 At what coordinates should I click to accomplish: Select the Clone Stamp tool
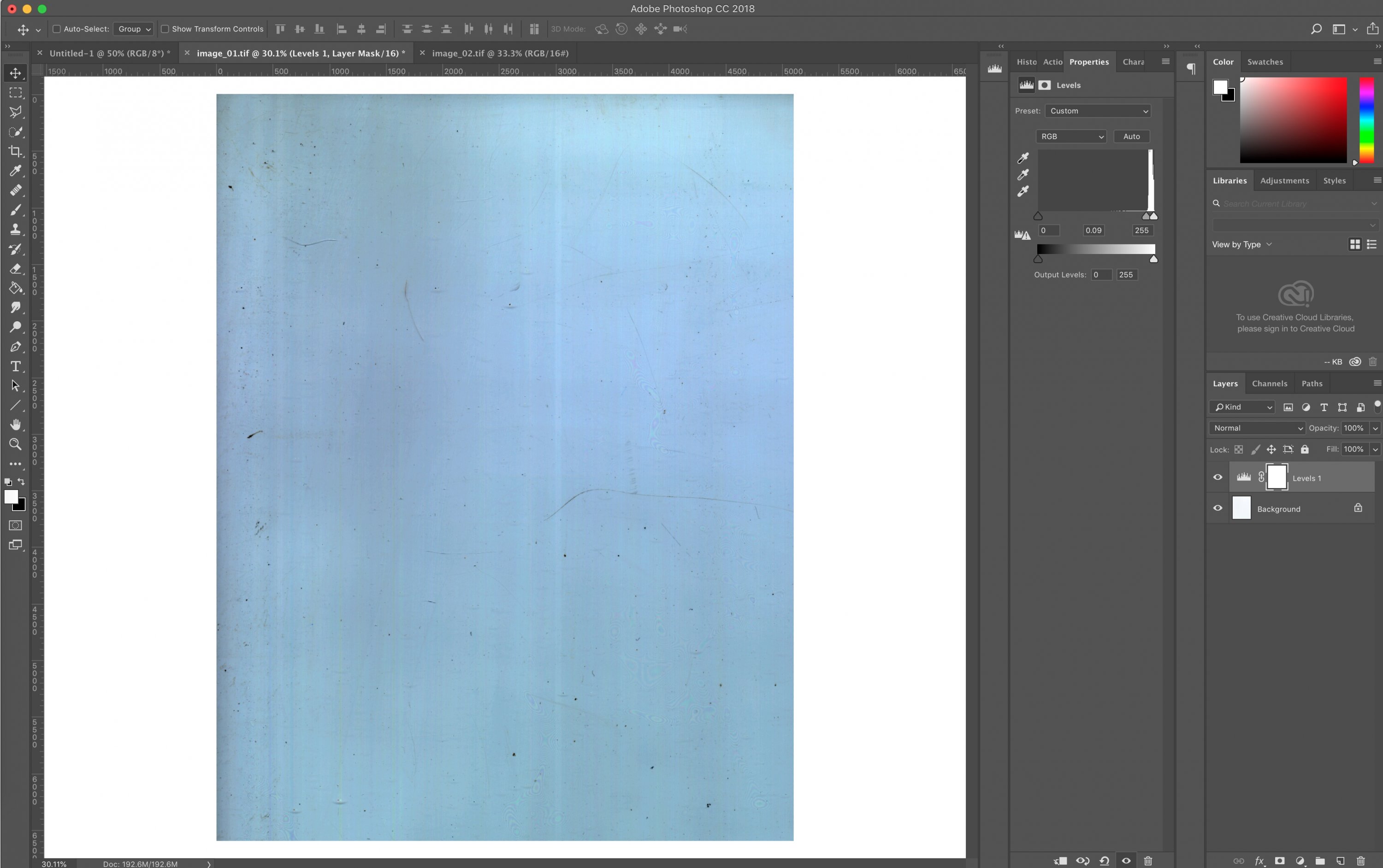click(x=16, y=229)
